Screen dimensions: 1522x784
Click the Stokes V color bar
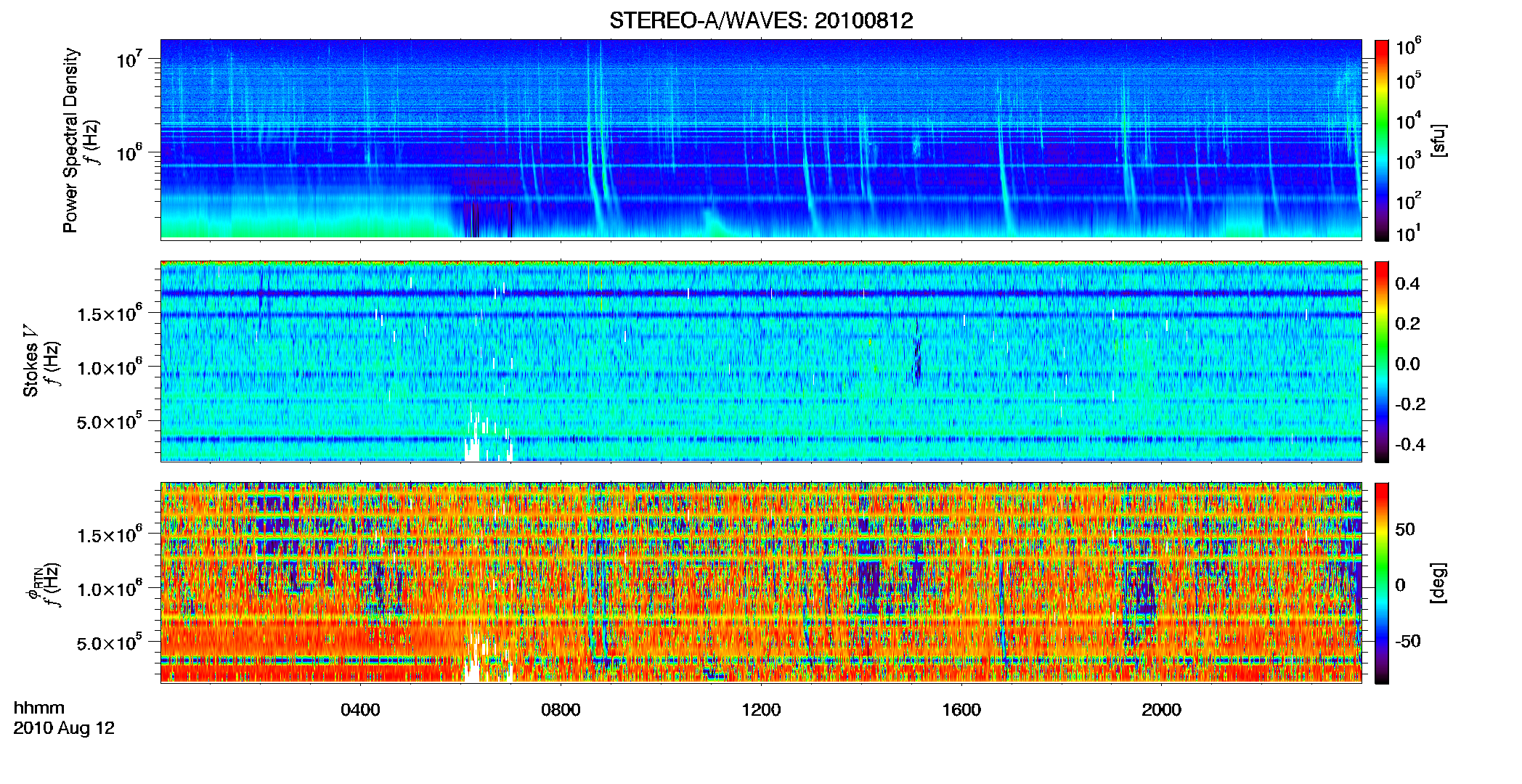(1382, 362)
